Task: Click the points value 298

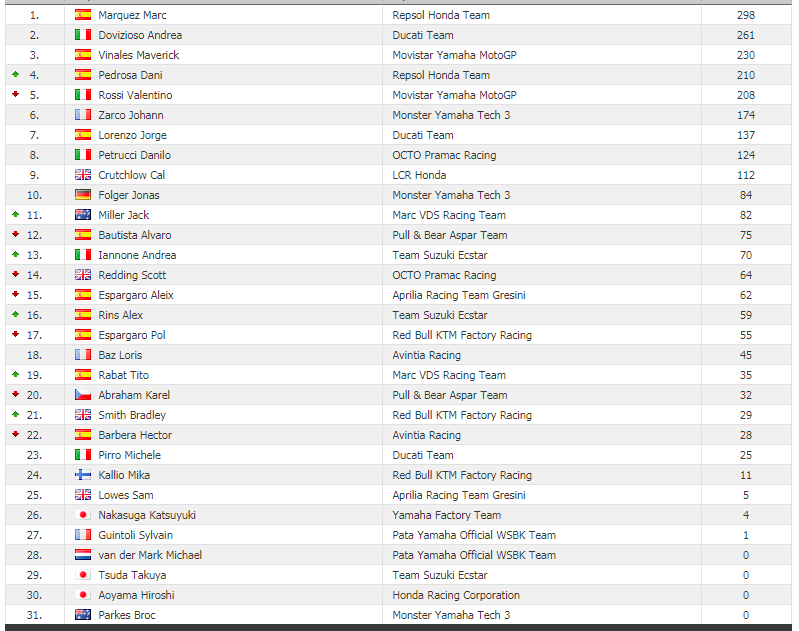Action: 746,15
